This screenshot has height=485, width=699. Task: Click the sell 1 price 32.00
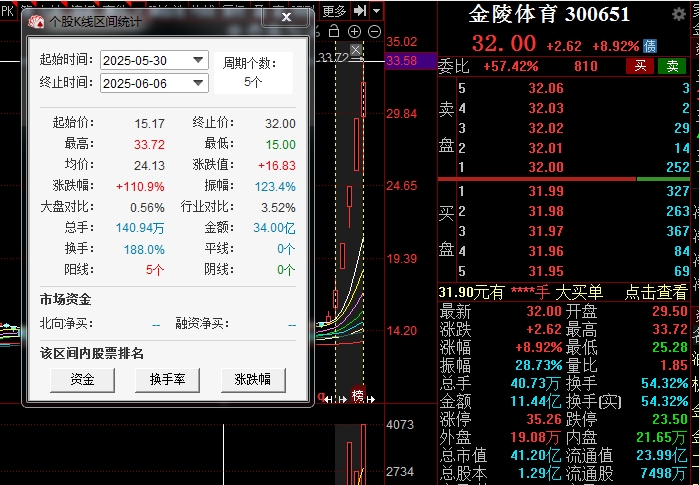(546, 167)
